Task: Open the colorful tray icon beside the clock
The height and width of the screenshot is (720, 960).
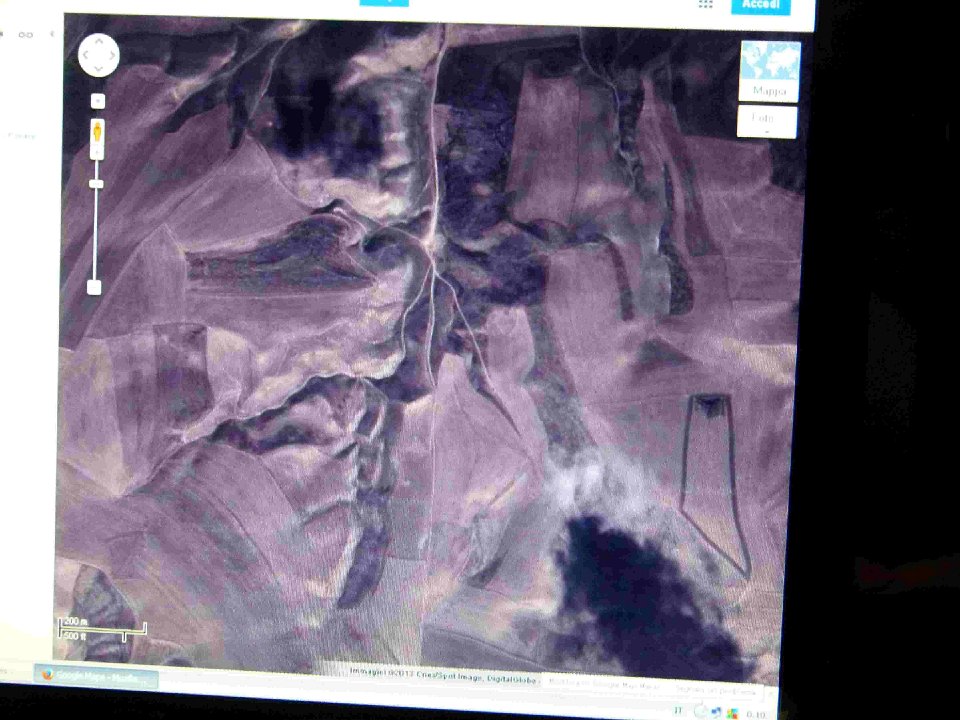Action: [732, 714]
